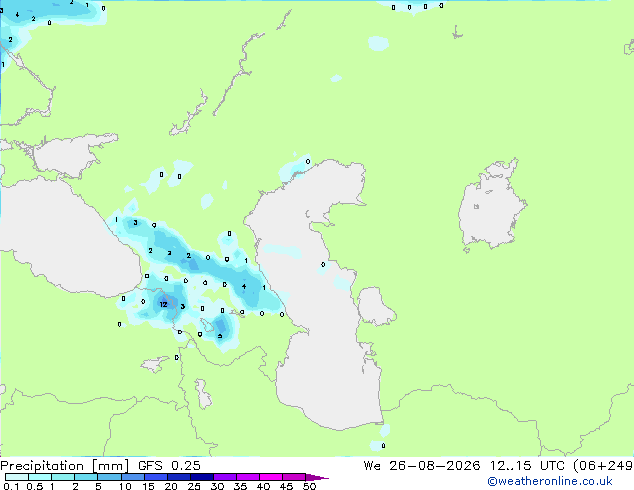Click the legend label '25'
Screen dimensions: 634x490
[194, 486]
